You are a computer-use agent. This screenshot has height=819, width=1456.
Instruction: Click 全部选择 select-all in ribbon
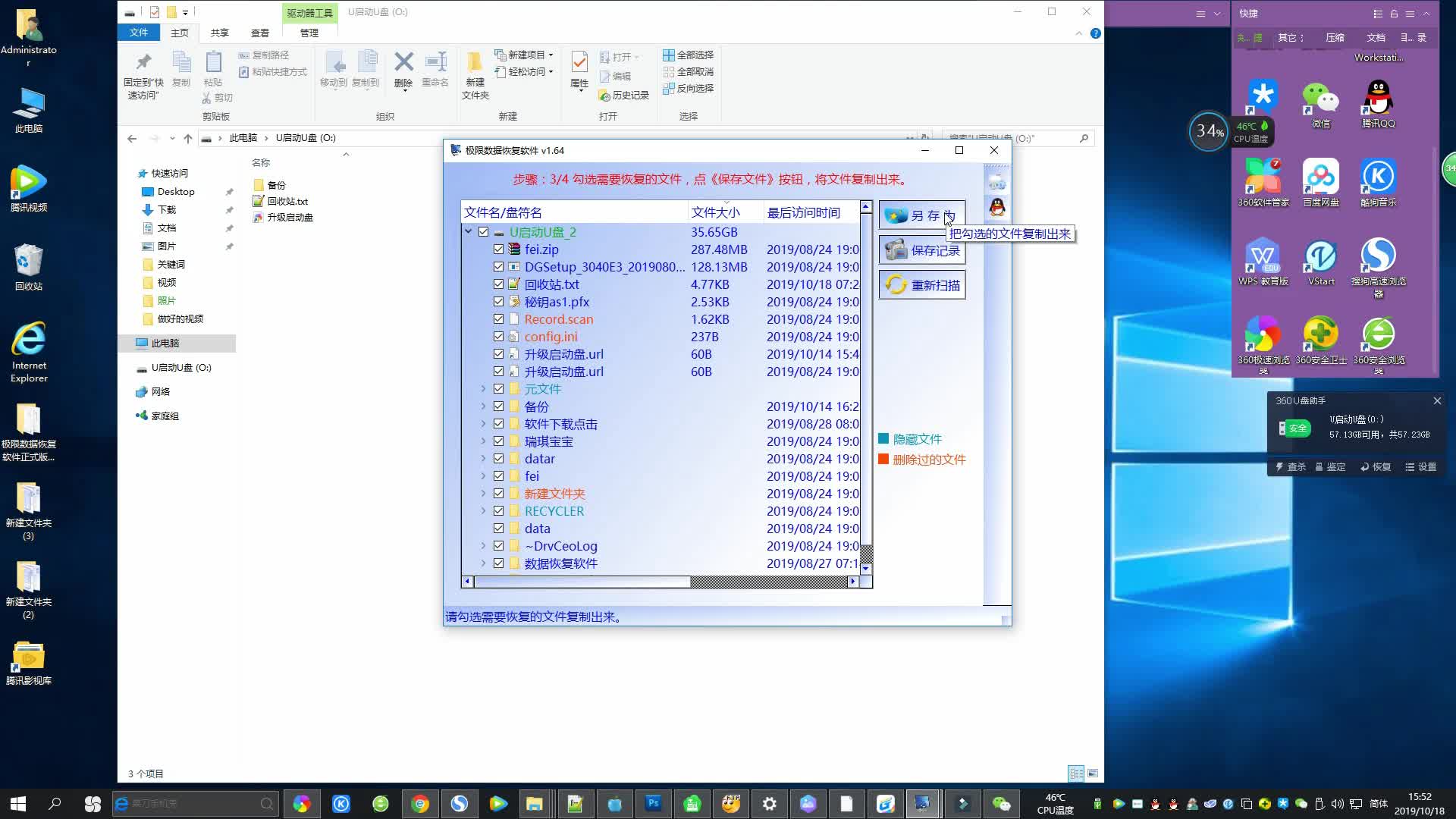pyautogui.click(x=688, y=55)
